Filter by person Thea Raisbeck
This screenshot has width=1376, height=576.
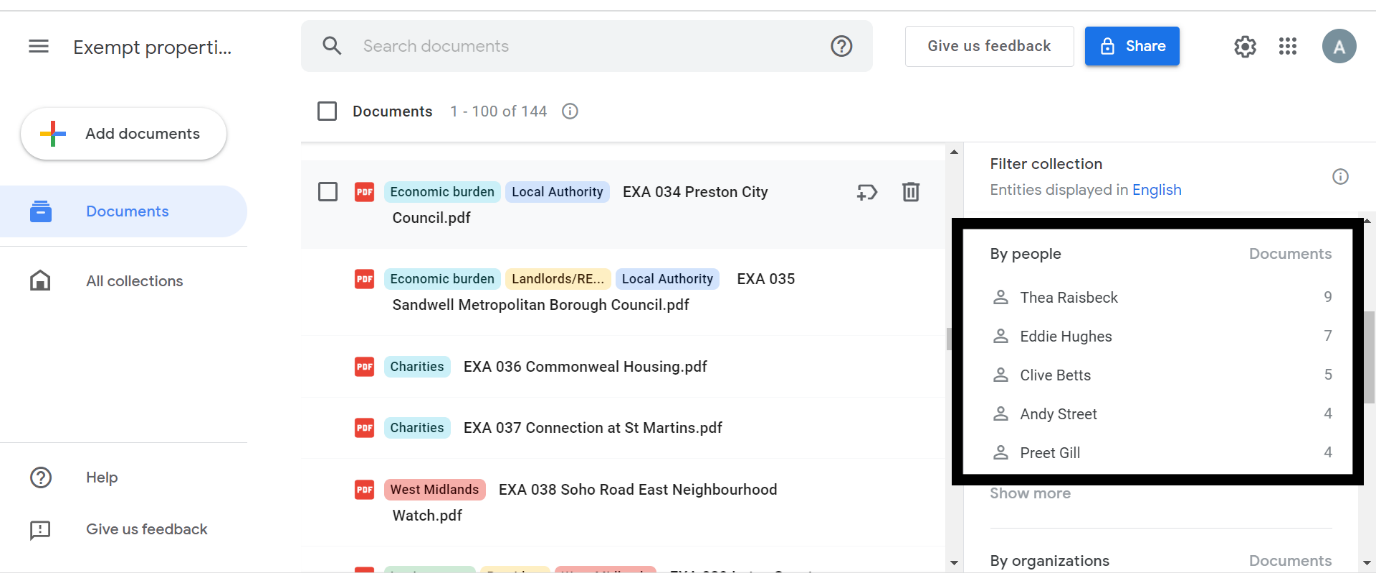(x=1068, y=297)
